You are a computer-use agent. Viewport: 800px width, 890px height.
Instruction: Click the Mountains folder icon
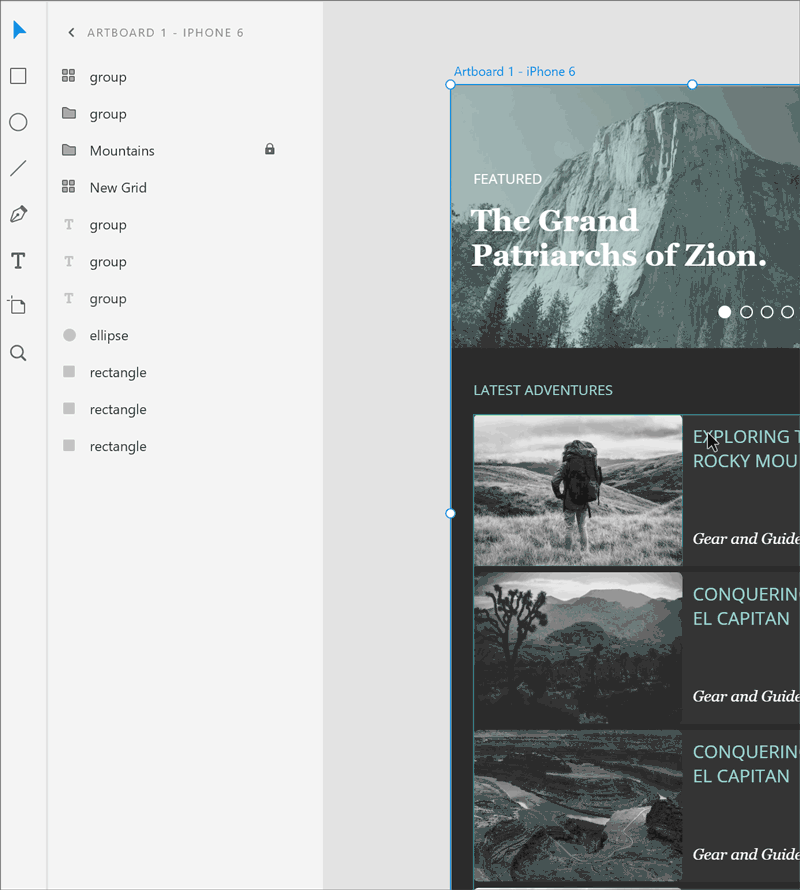point(69,150)
